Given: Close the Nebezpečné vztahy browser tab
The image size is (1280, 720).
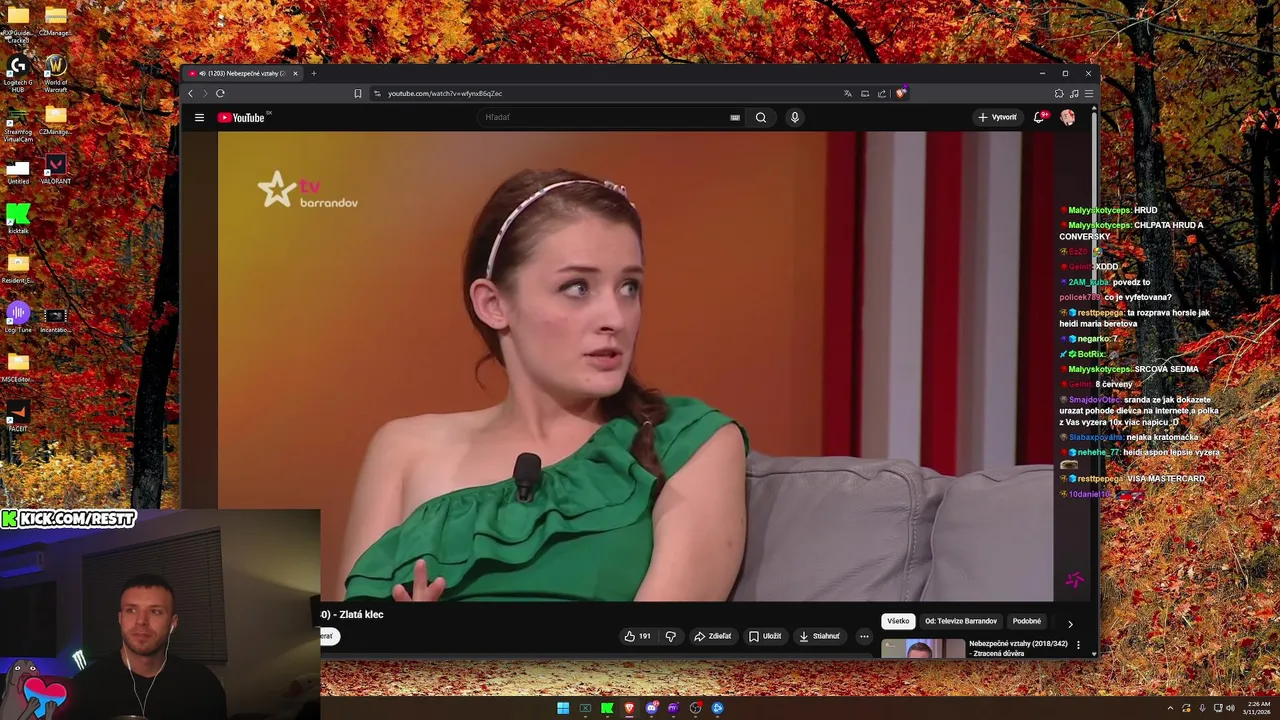Looking at the screenshot, I should pos(295,73).
